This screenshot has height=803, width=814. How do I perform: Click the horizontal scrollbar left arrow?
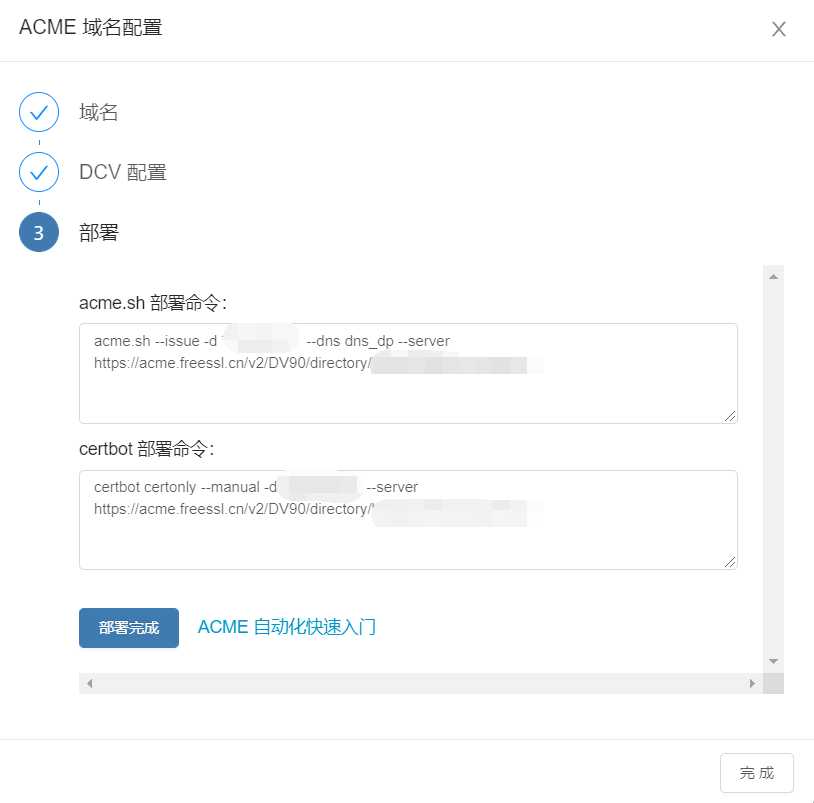(89, 683)
